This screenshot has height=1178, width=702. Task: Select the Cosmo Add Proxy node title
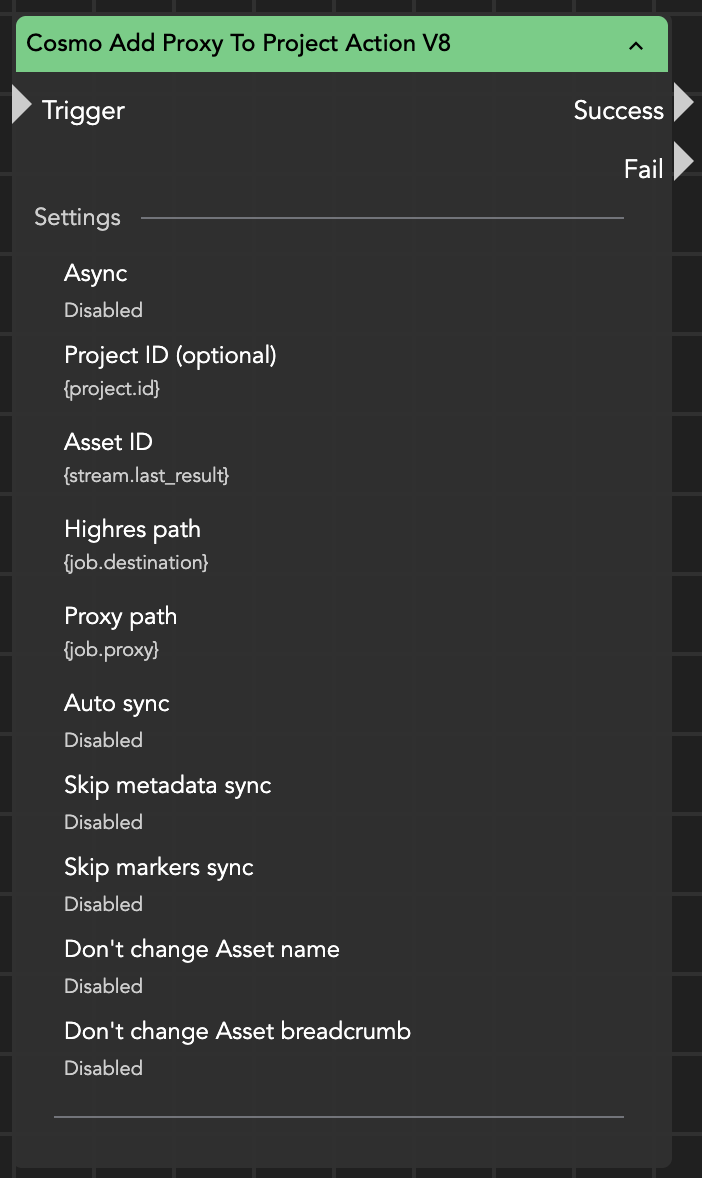pyautogui.click(x=238, y=44)
